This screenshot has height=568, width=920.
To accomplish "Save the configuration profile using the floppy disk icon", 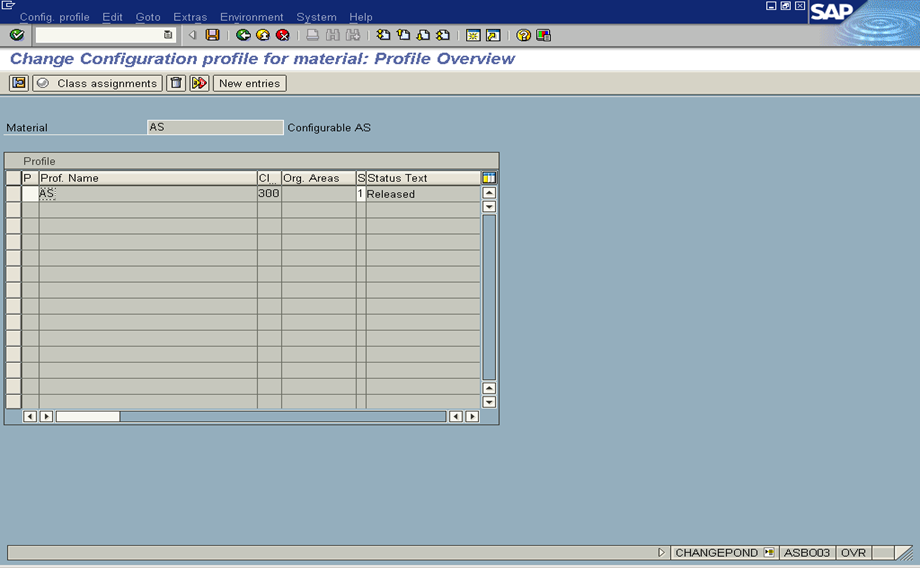I will point(212,35).
